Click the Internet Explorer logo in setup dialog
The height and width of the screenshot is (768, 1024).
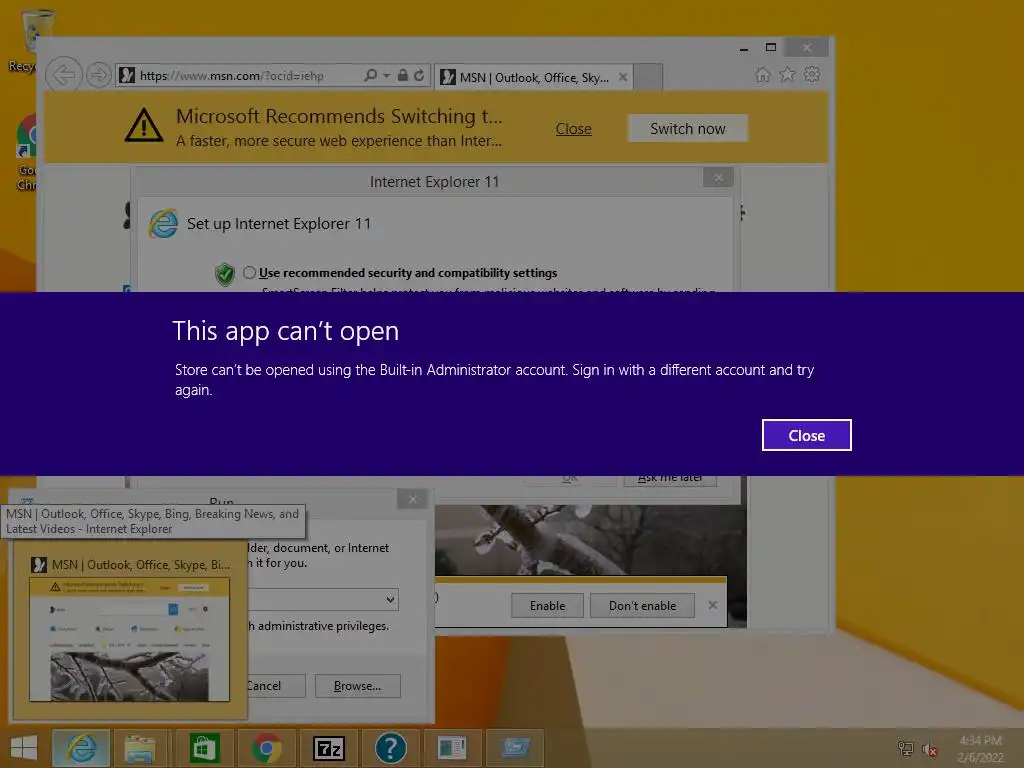(163, 223)
